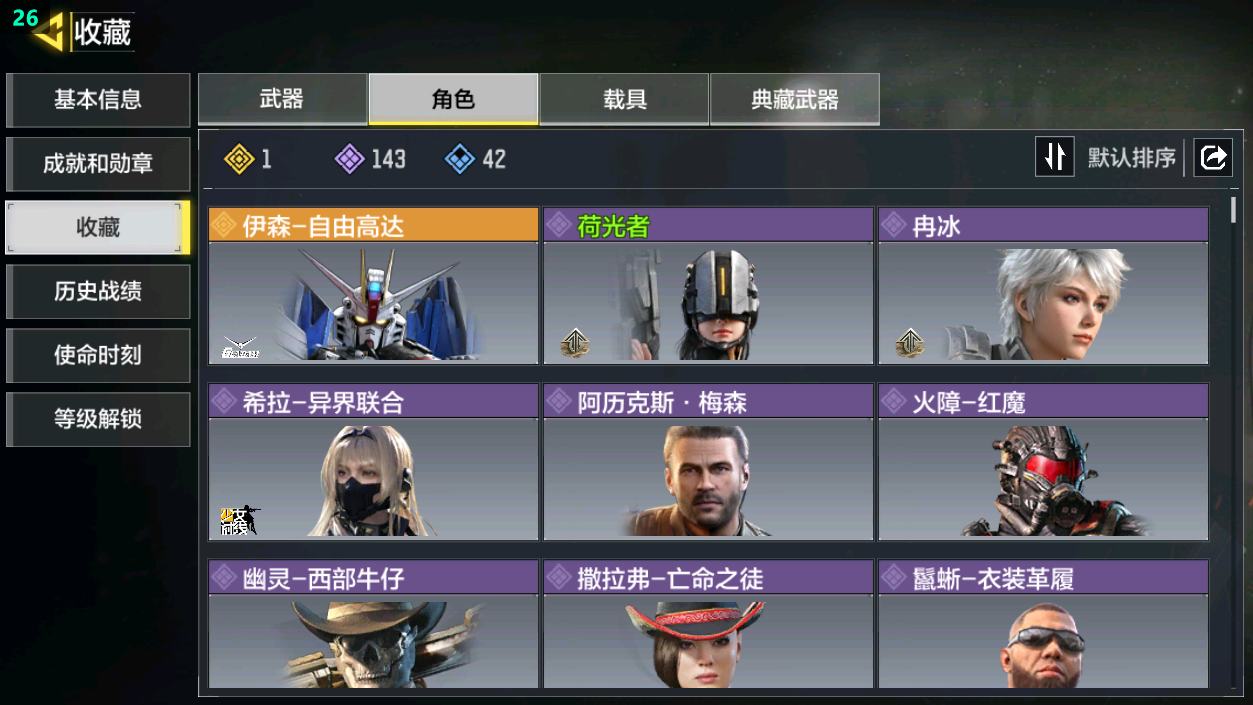Screen dimensions: 1253x705
Task: Open the 默认排序 sorting option
Action: (x=1131, y=157)
